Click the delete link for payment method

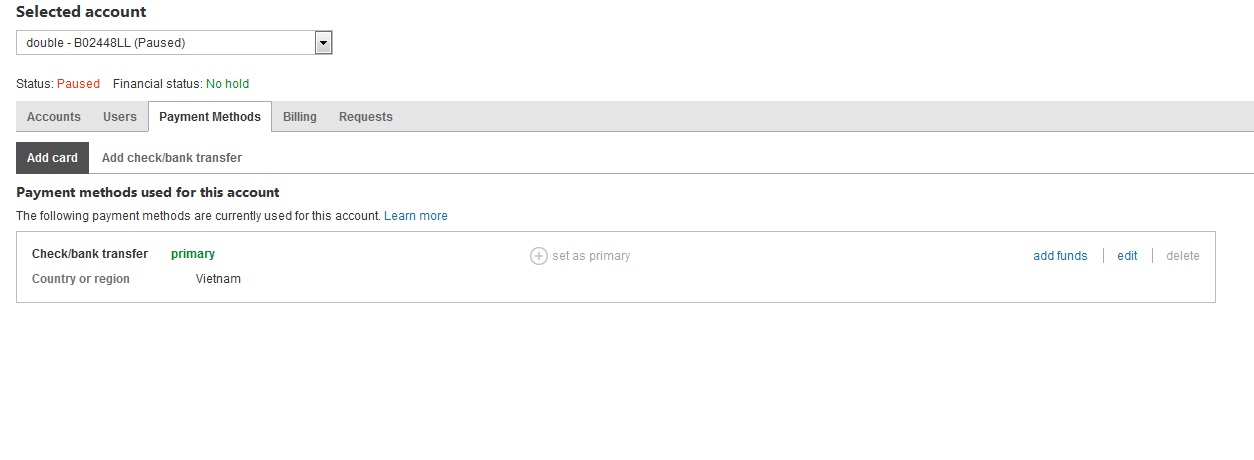1183,256
